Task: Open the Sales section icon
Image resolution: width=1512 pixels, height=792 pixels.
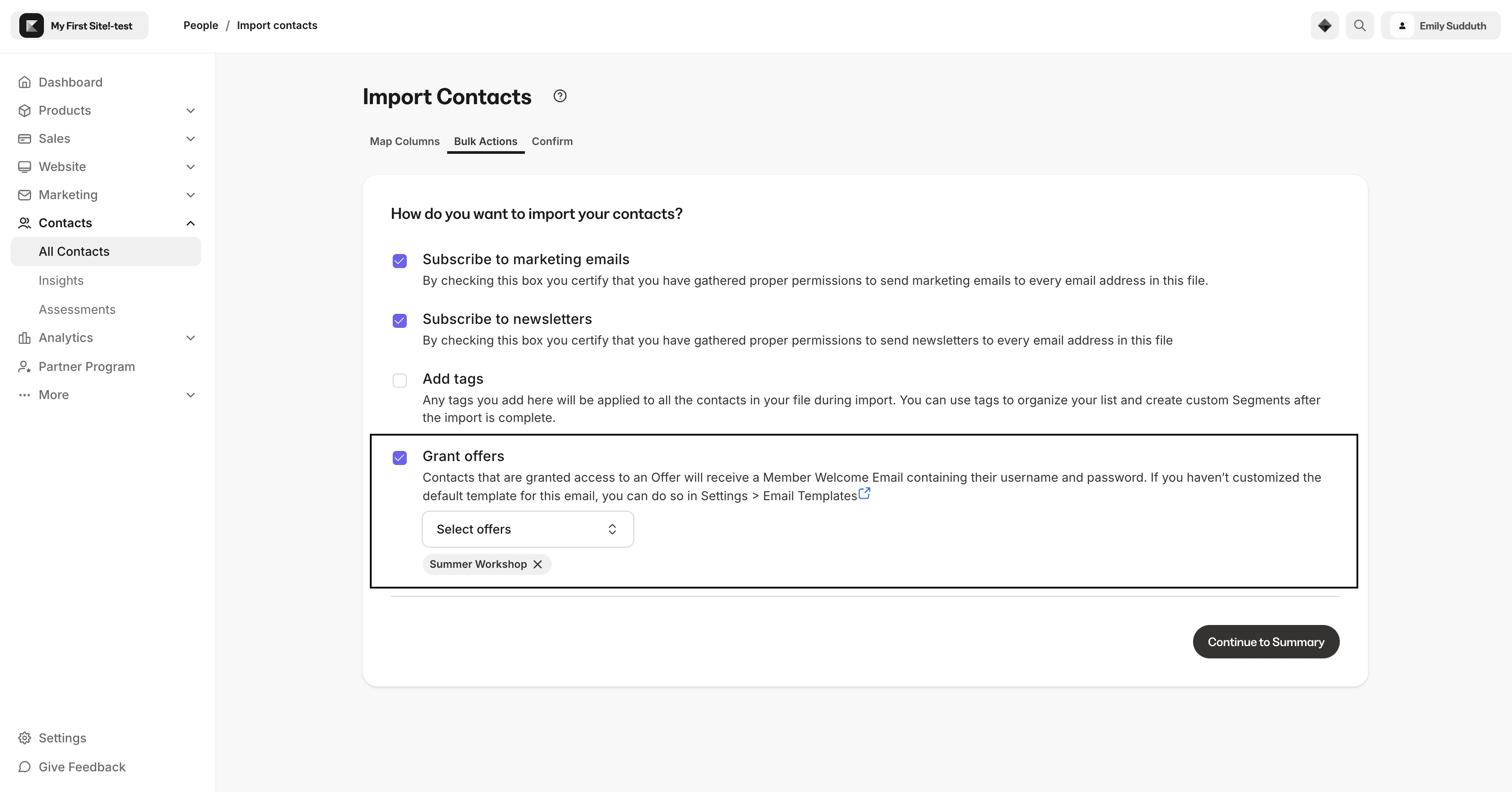Action: (24, 138)
